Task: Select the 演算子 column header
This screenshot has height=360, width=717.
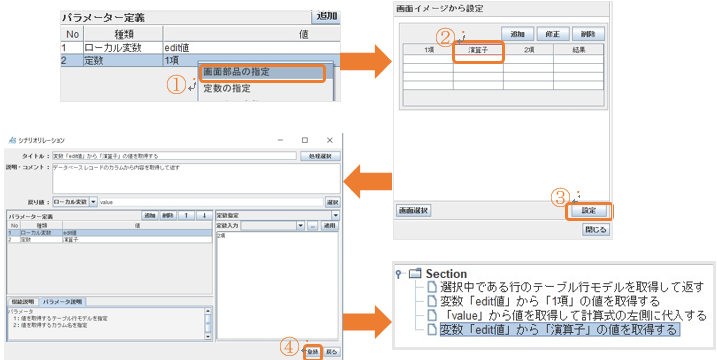Action: 478,50
